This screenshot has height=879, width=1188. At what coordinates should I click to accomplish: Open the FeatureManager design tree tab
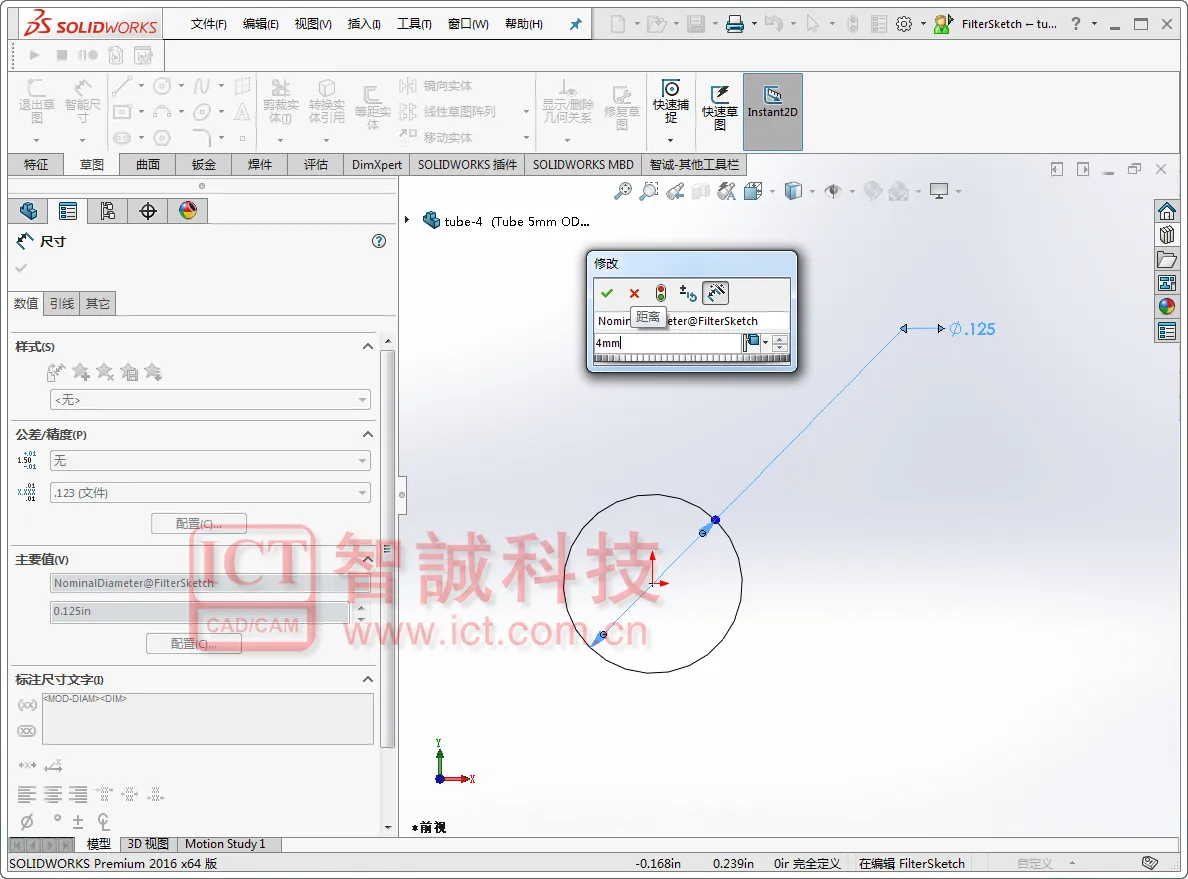click(28, 211)
